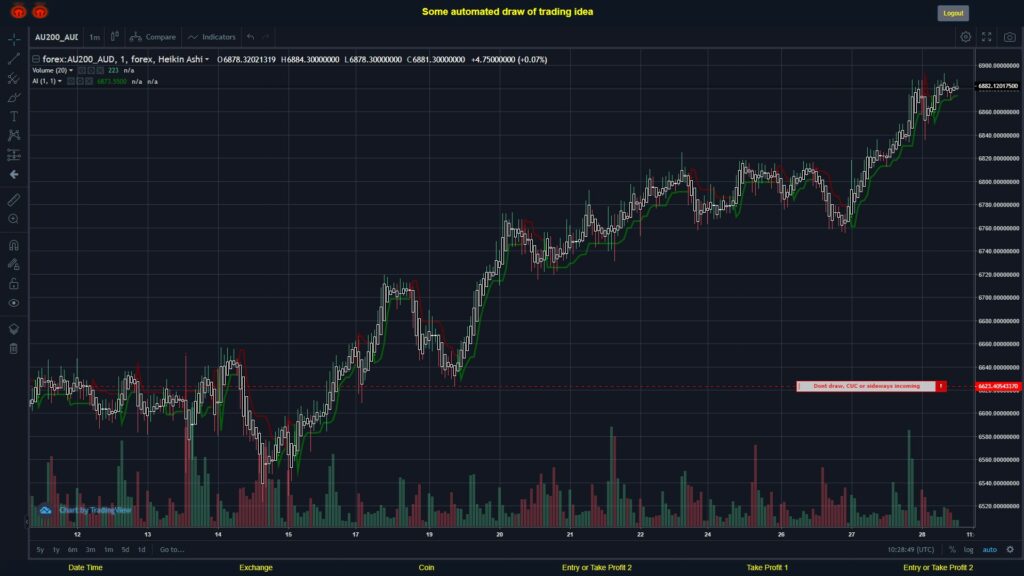Open the pitchfork tool group
This screenshot has width=1024, height=576.
tap(14, 78)
